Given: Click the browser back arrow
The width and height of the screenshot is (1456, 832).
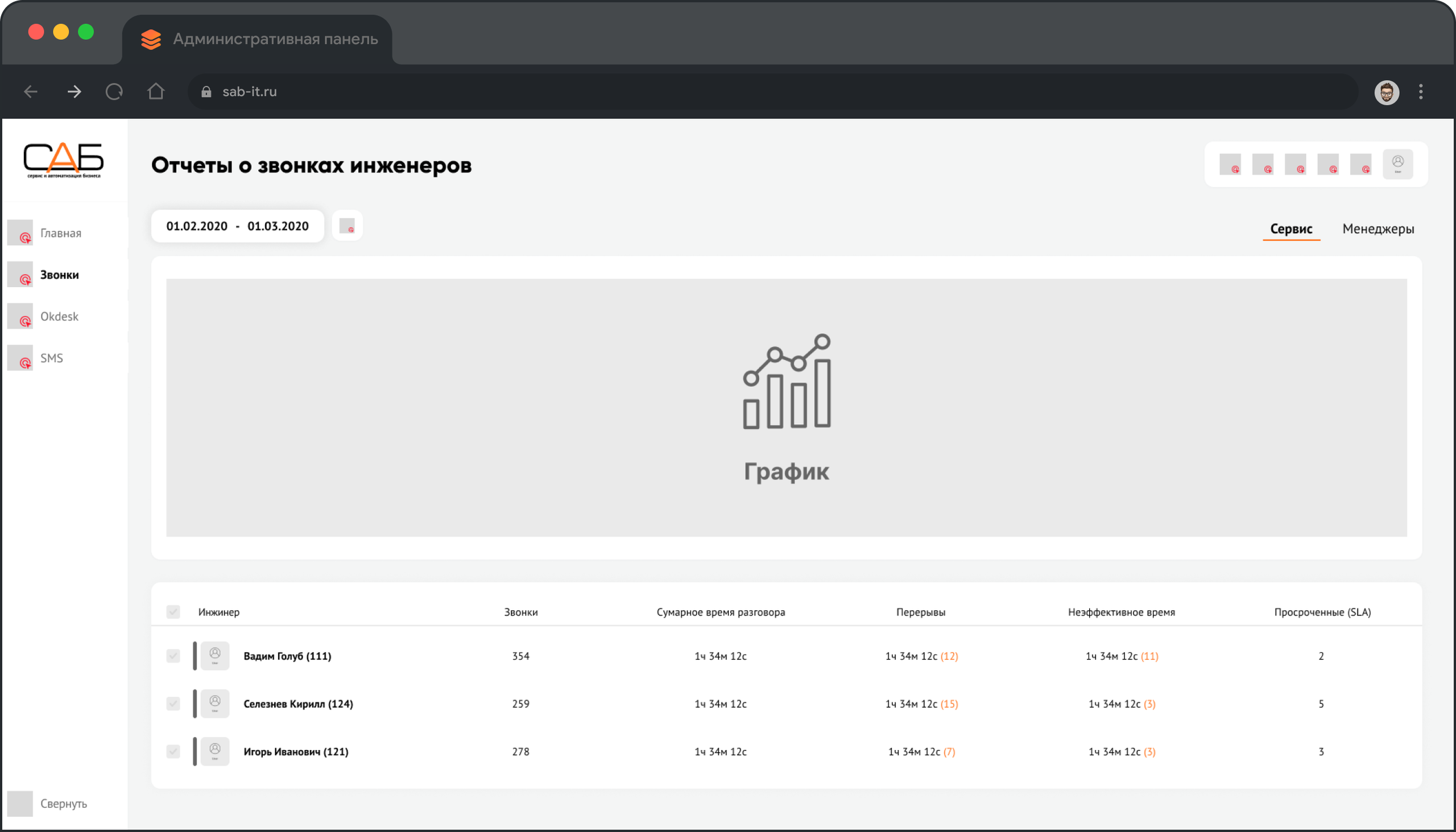Looking at the screenshot, I should (31, 92).
